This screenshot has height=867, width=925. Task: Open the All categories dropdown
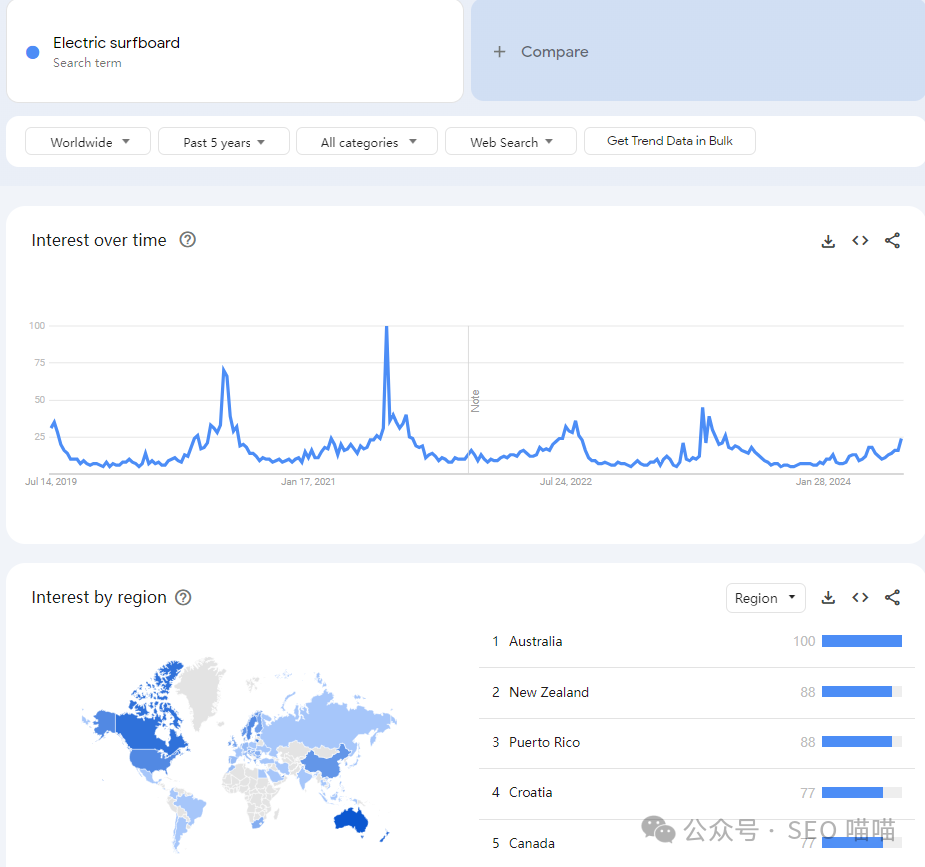click(x=367, y=142)
